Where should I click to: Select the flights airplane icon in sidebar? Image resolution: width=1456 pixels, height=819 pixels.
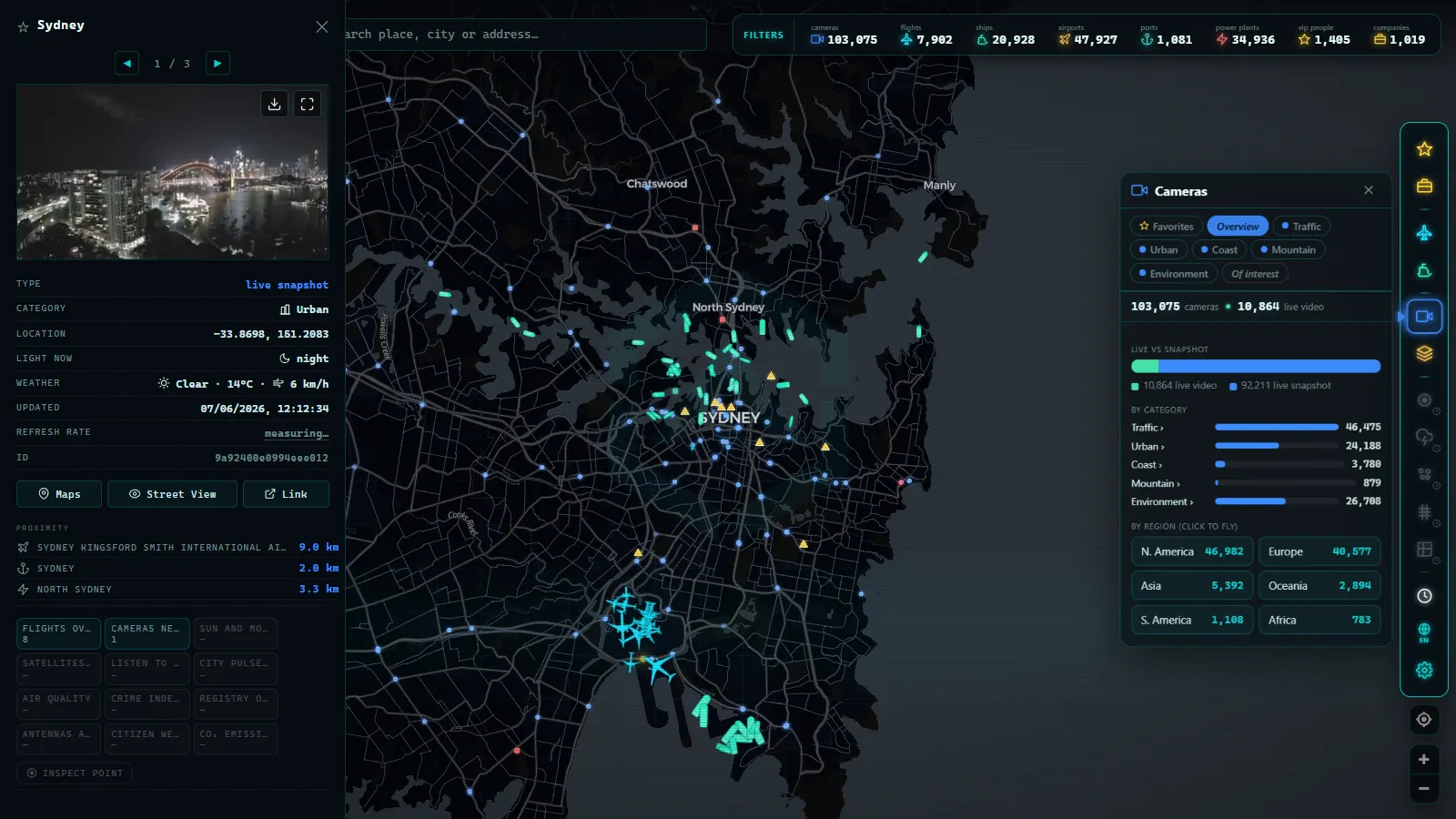1424,233
